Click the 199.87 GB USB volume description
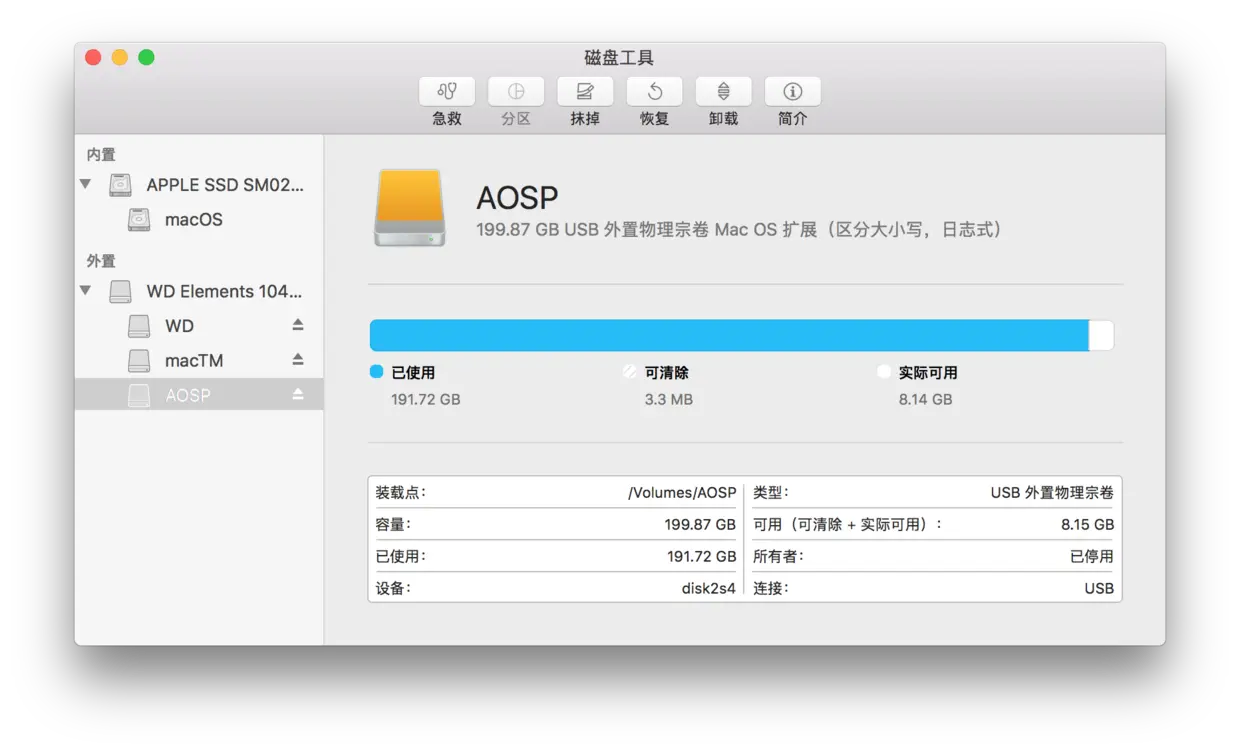The width and height of the screenshot is (1240, 752). (x=739, y=230)
